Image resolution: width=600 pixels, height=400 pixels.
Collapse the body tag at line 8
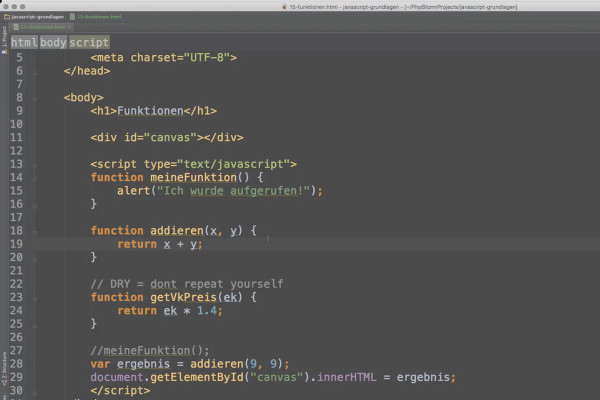pos(35,99)
